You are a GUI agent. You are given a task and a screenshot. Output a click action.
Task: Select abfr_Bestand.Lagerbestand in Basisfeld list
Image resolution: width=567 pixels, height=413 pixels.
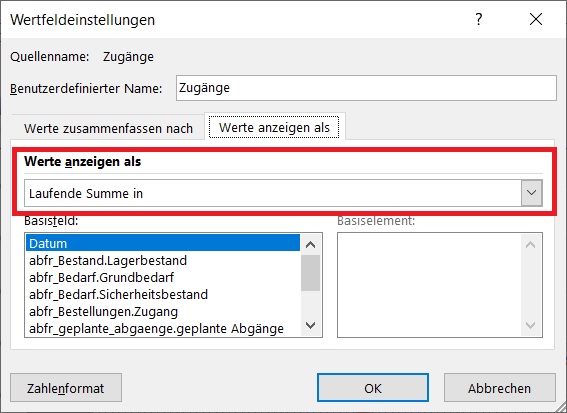coord(163,260)
